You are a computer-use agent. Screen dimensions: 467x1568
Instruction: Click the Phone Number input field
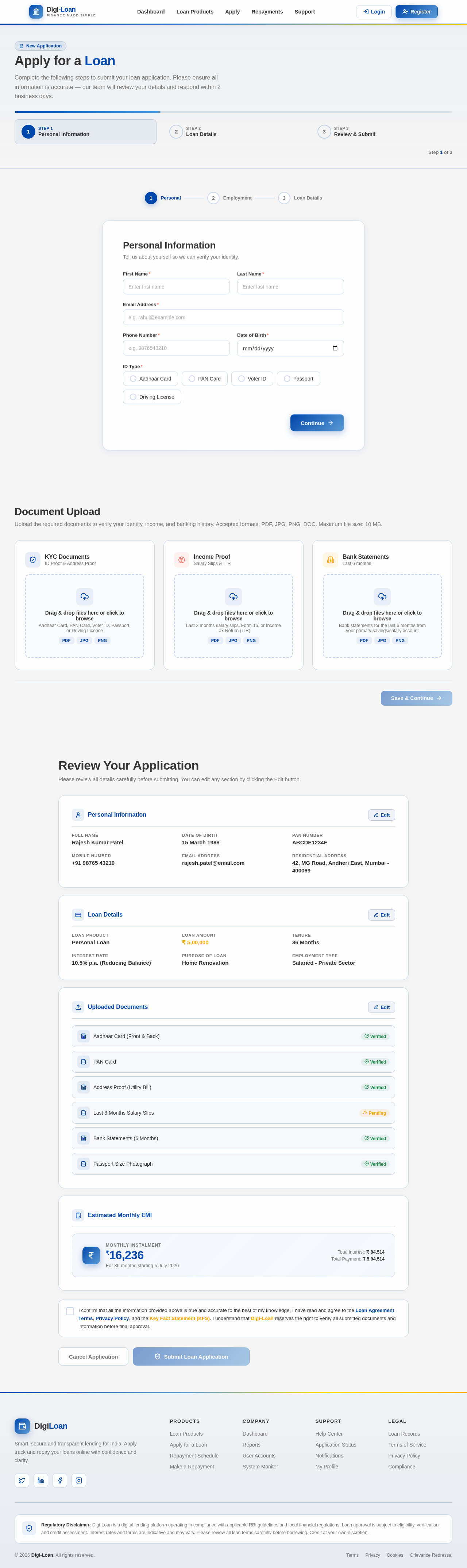pyautogui.click(x=177, y=348)
